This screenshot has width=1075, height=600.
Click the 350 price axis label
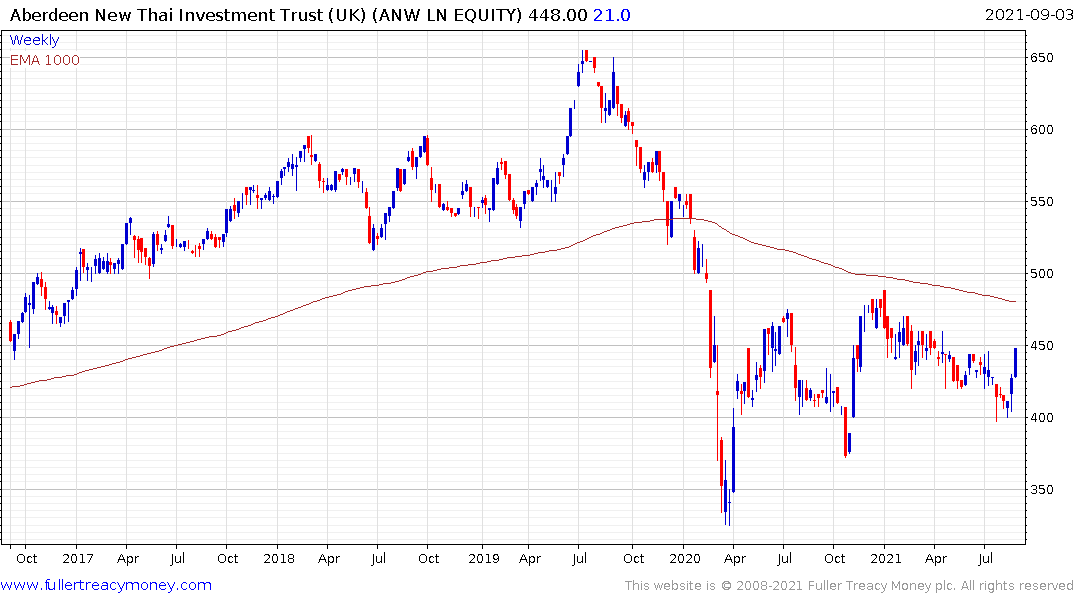pos(1042,490)
